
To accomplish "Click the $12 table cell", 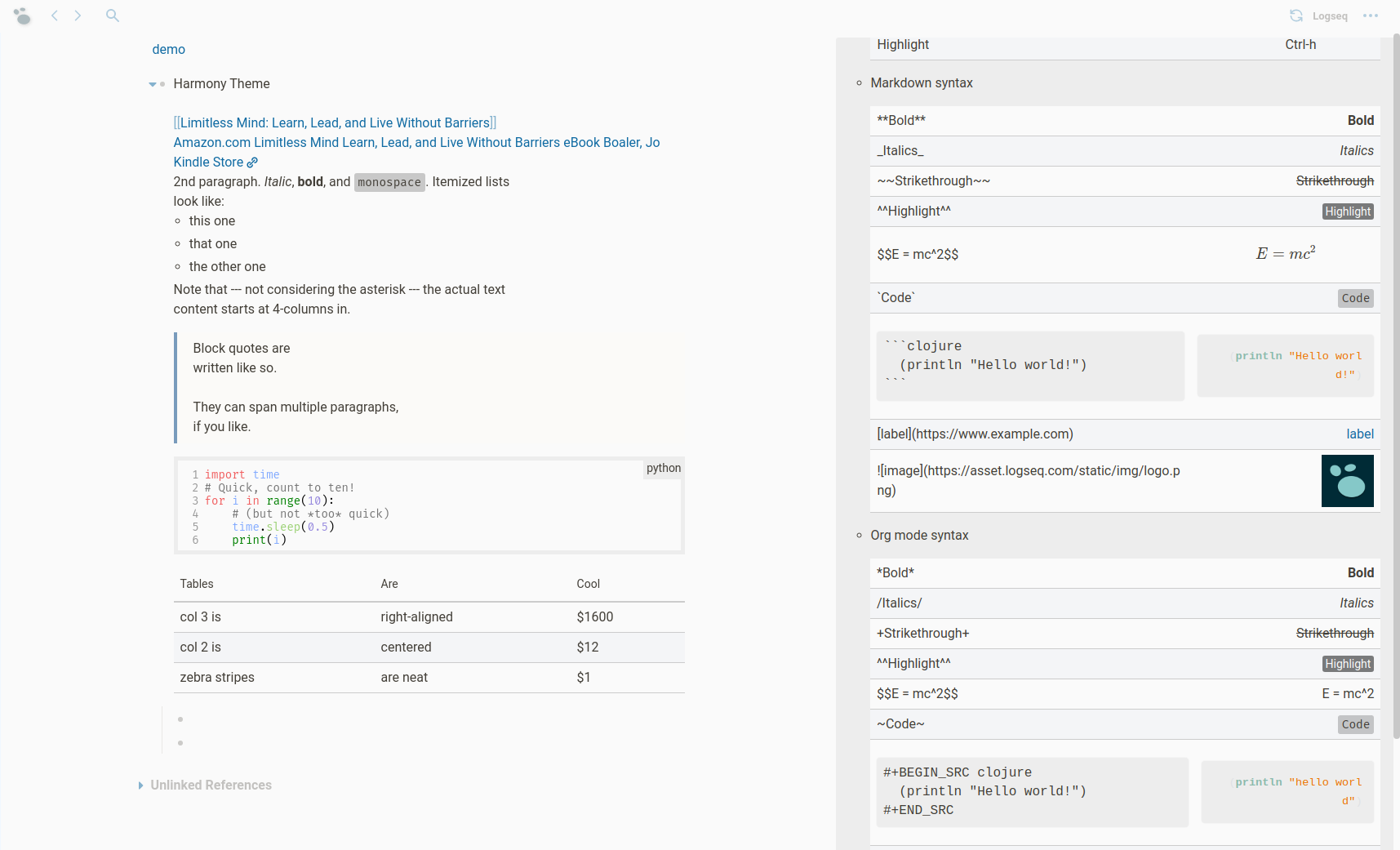I will point(587,648).
